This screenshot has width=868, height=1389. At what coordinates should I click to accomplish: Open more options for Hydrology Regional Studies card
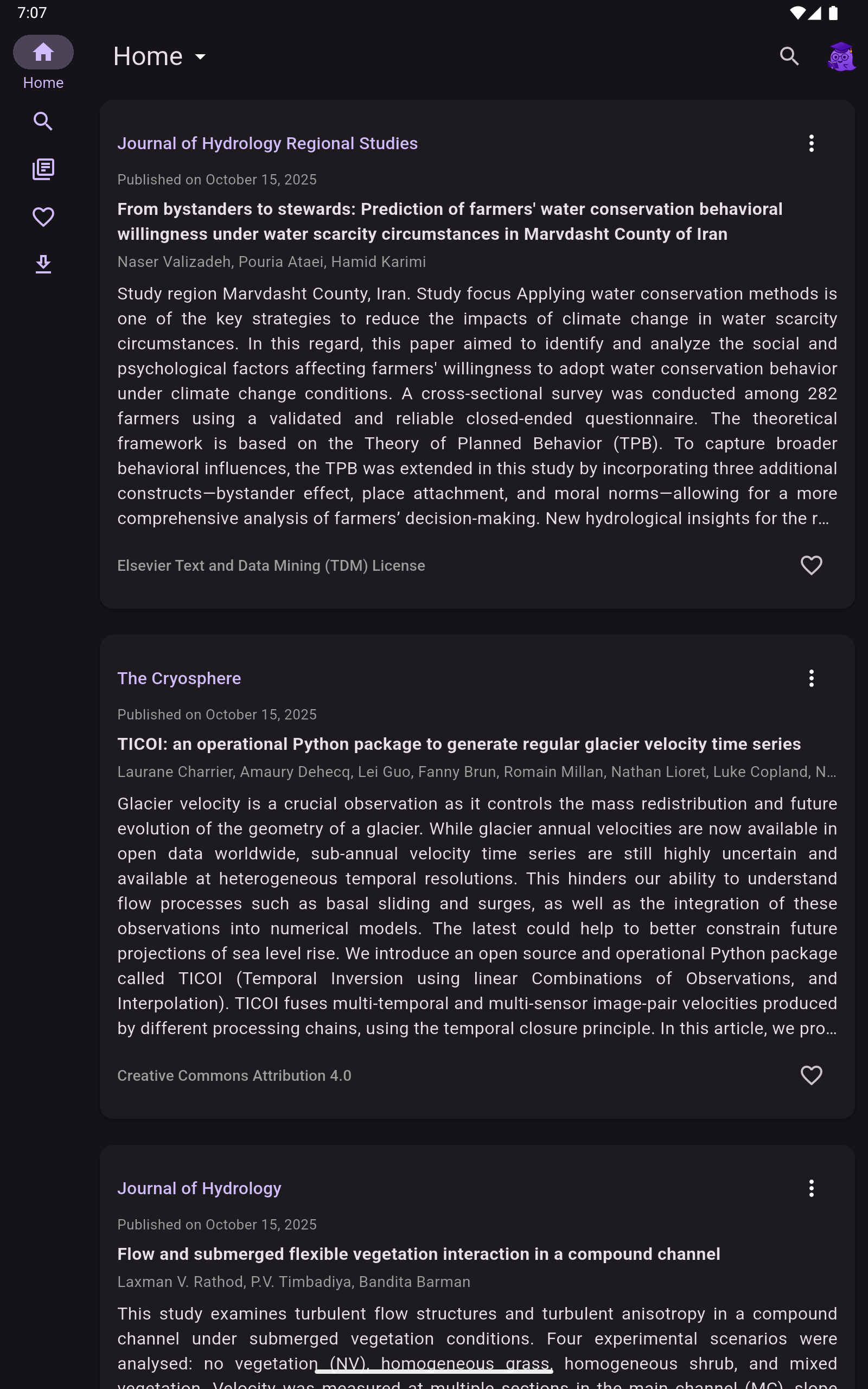[810, 143]
